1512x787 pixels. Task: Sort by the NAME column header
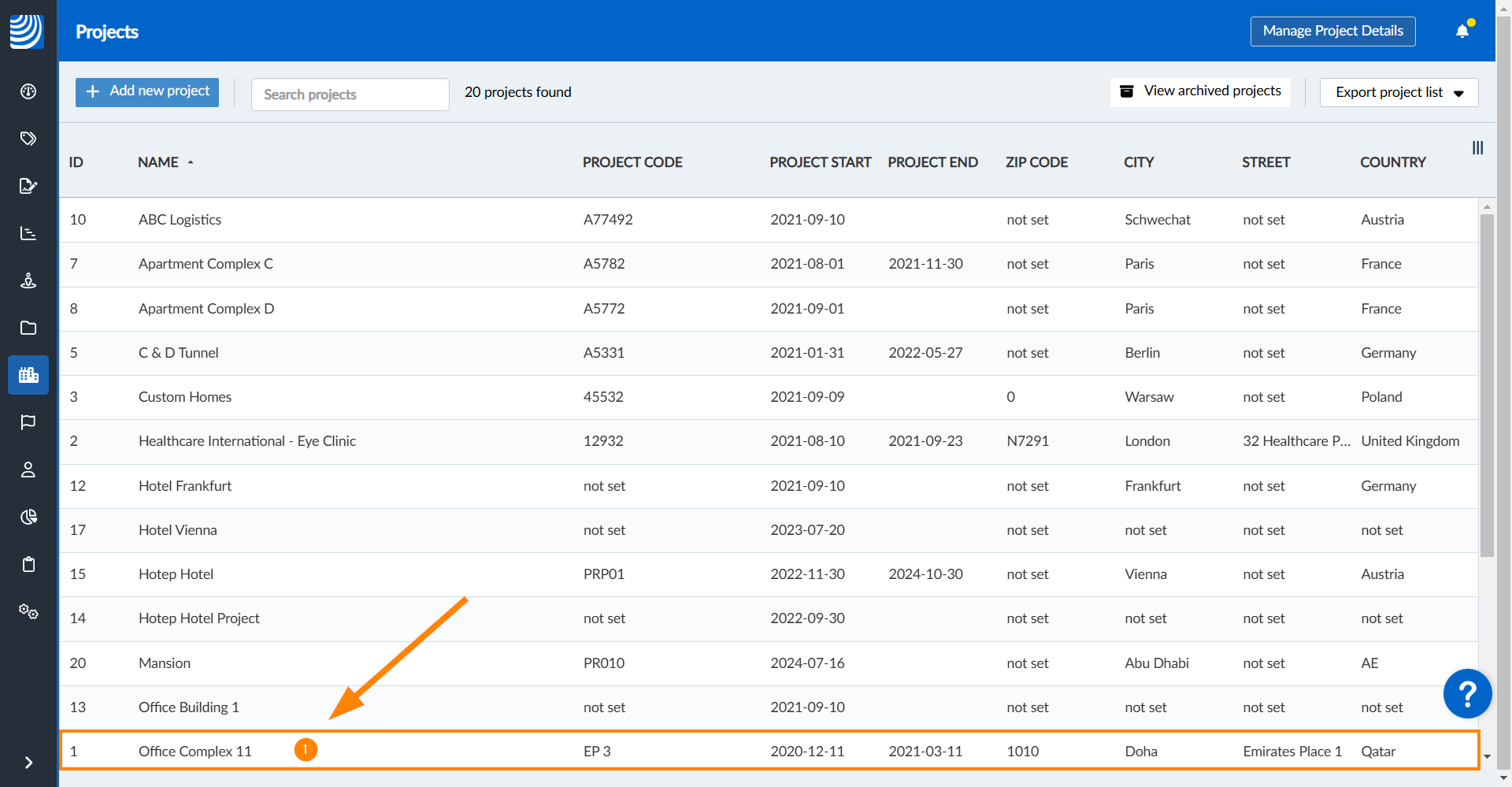(x=158, y=162)
